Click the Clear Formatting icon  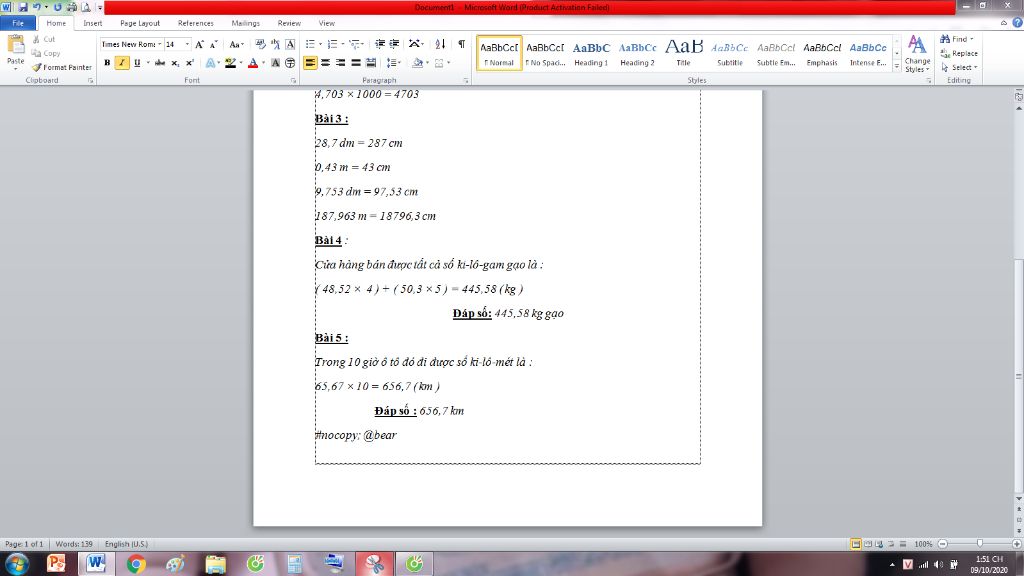pos(261,44)
